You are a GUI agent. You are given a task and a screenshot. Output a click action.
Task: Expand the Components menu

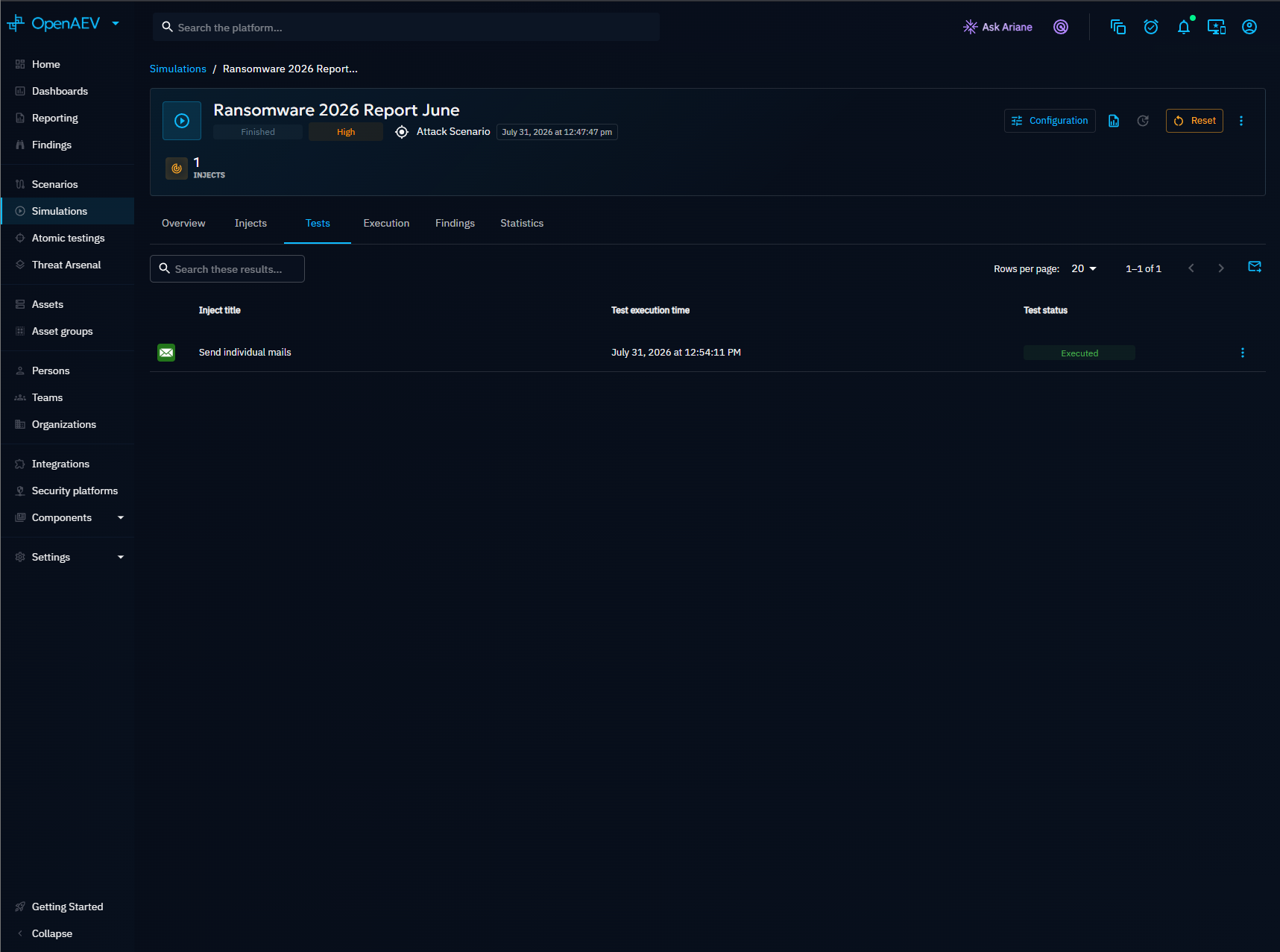click(68, 517)
